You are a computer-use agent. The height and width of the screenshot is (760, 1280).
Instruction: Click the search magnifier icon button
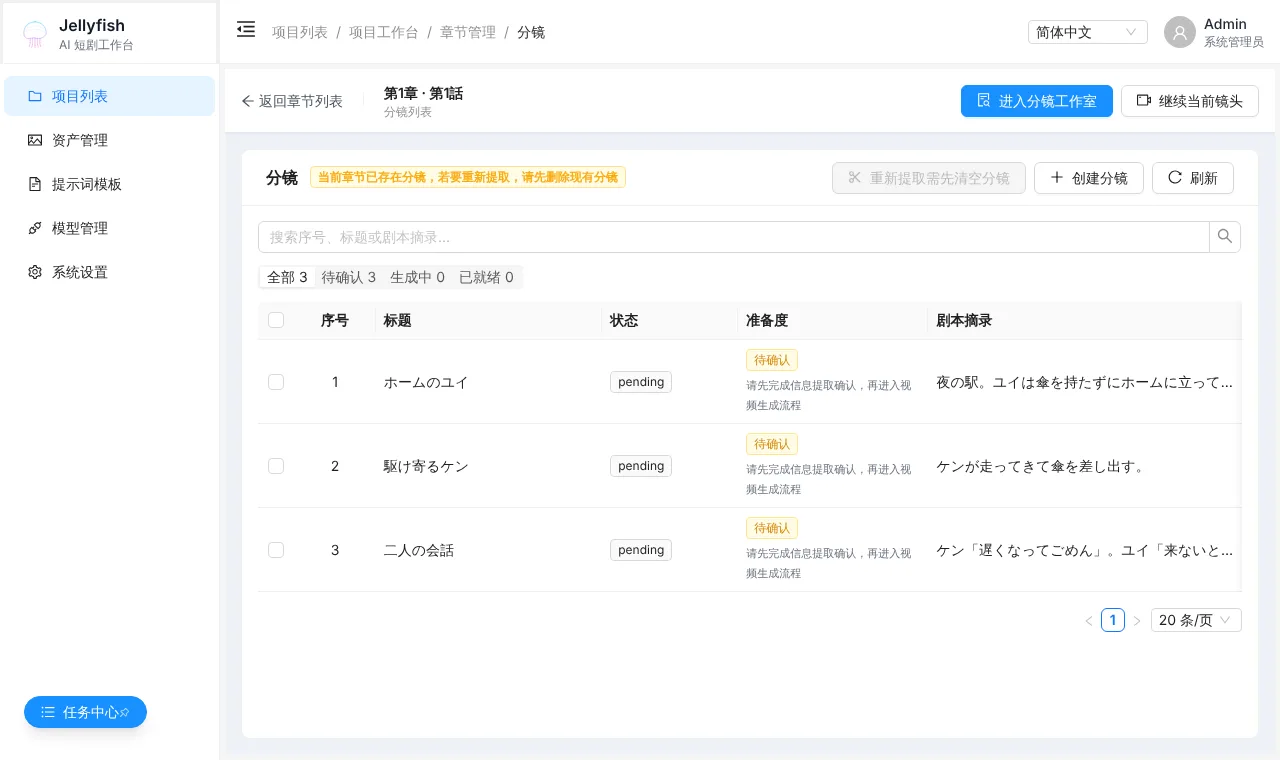click(x=1225, y=237)
